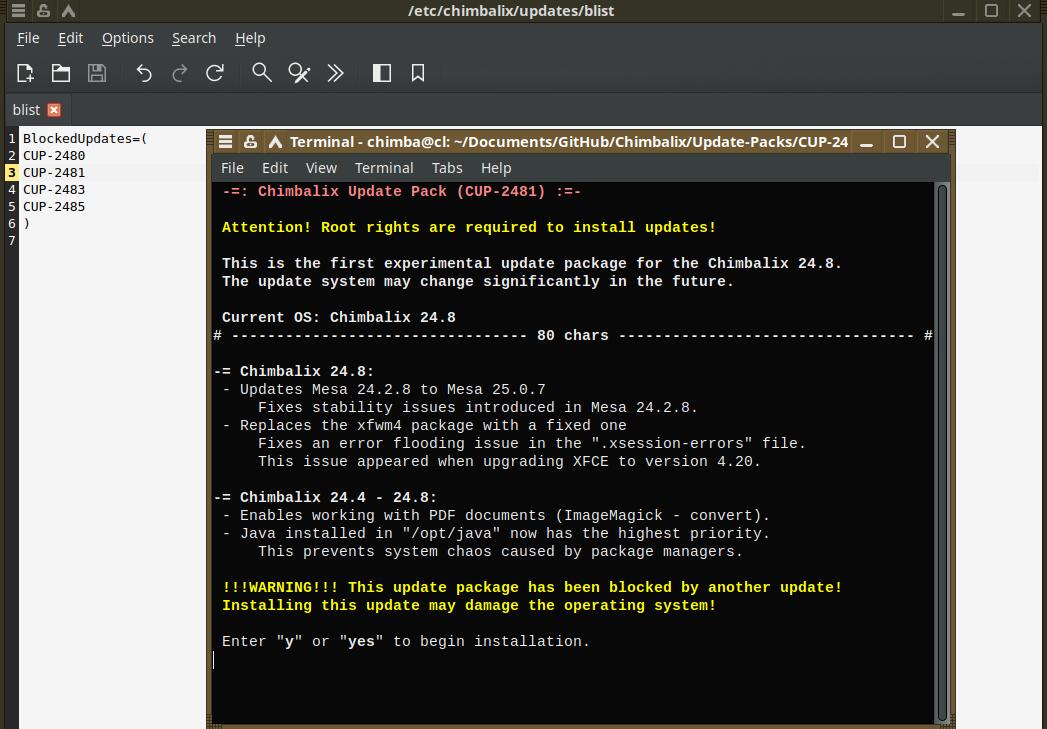This screenshot has width=1047, height=729.
Task: Open the Tabs menu in the Terminal
Action: 447,168
